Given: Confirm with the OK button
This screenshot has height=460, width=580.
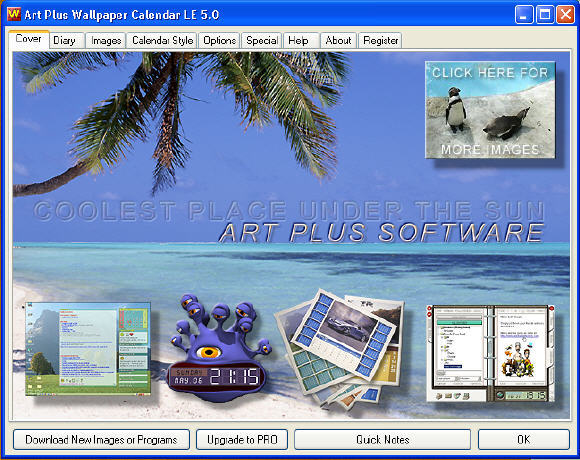Looking at the screenshot, I should (x=523, y=440).
